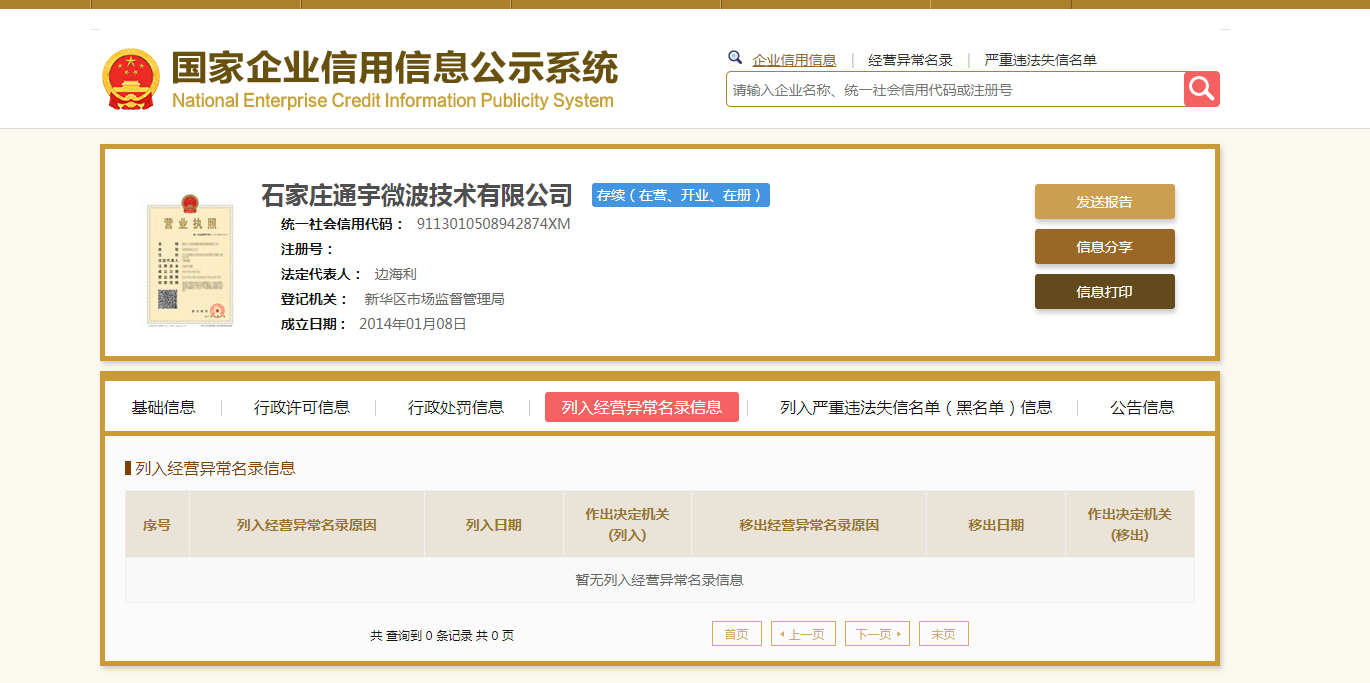1370x683 pixels.
Task: Click the 国家企业信用信息公示系统 site title
Action: click(395, 67)
